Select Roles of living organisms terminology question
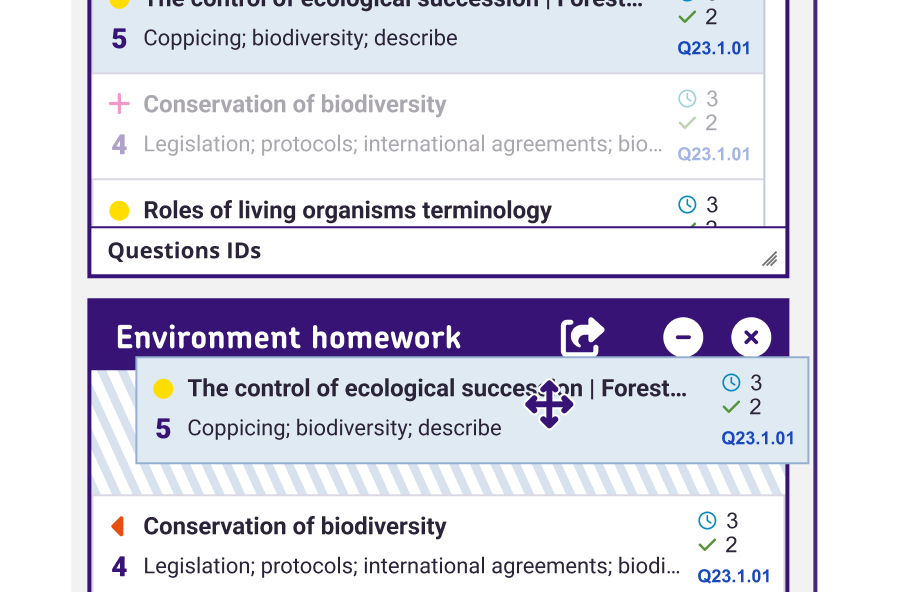This screenshot has width=900, height=592. click(x=347, y=210)
